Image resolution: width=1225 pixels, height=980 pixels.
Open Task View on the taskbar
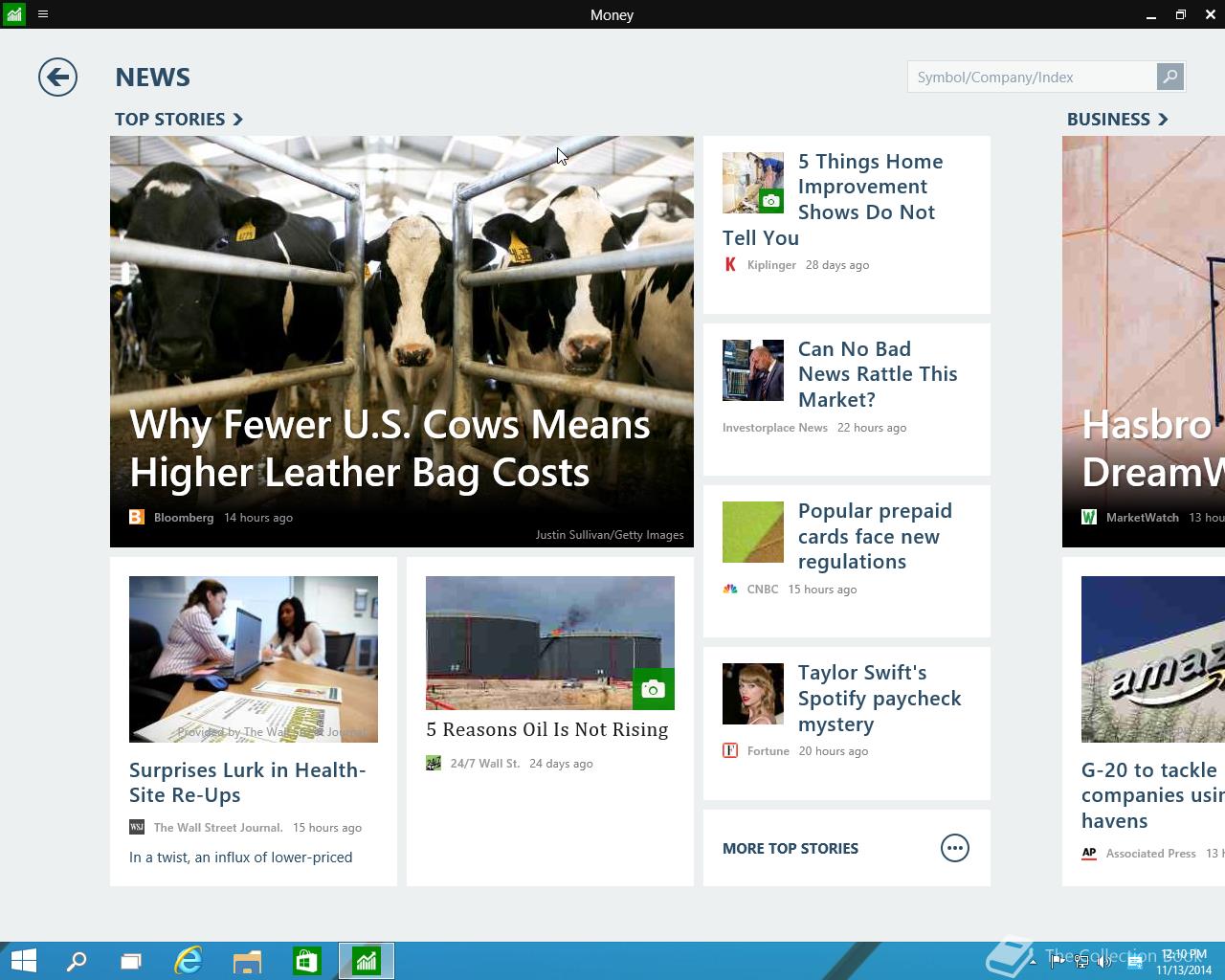coord(131,961)
